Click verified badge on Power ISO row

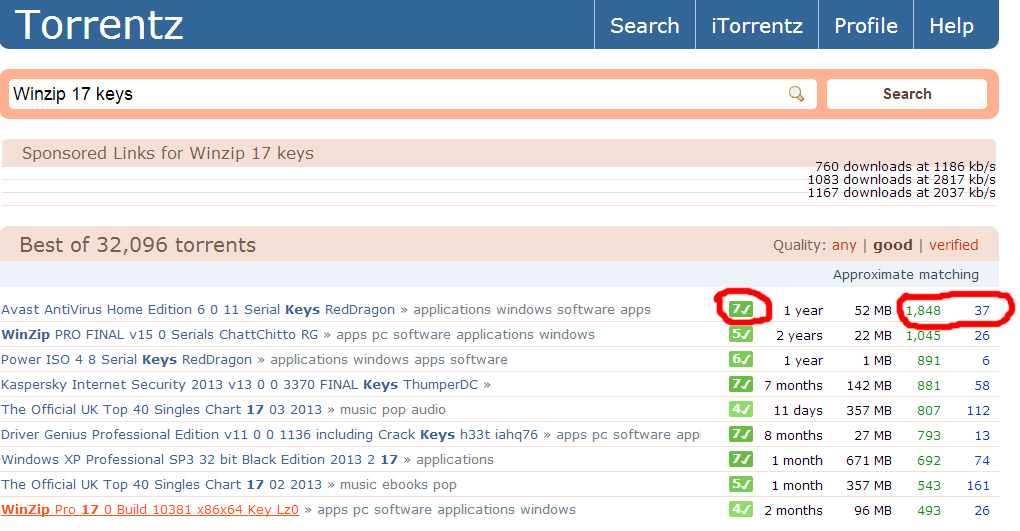click(x=741, y=359)
